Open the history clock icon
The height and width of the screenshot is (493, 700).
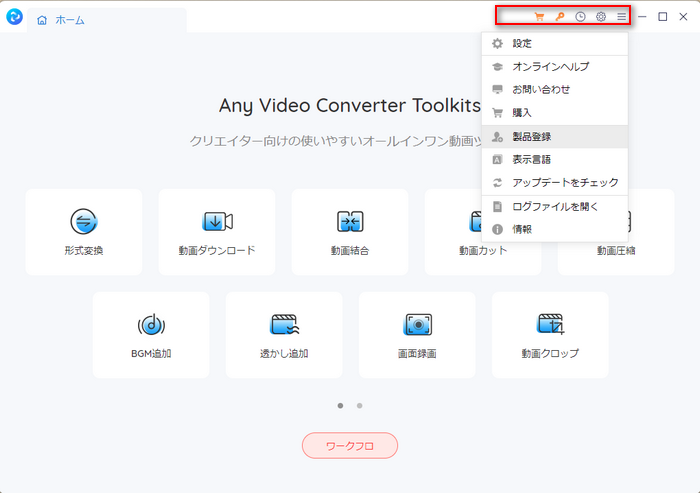(580, 17)
